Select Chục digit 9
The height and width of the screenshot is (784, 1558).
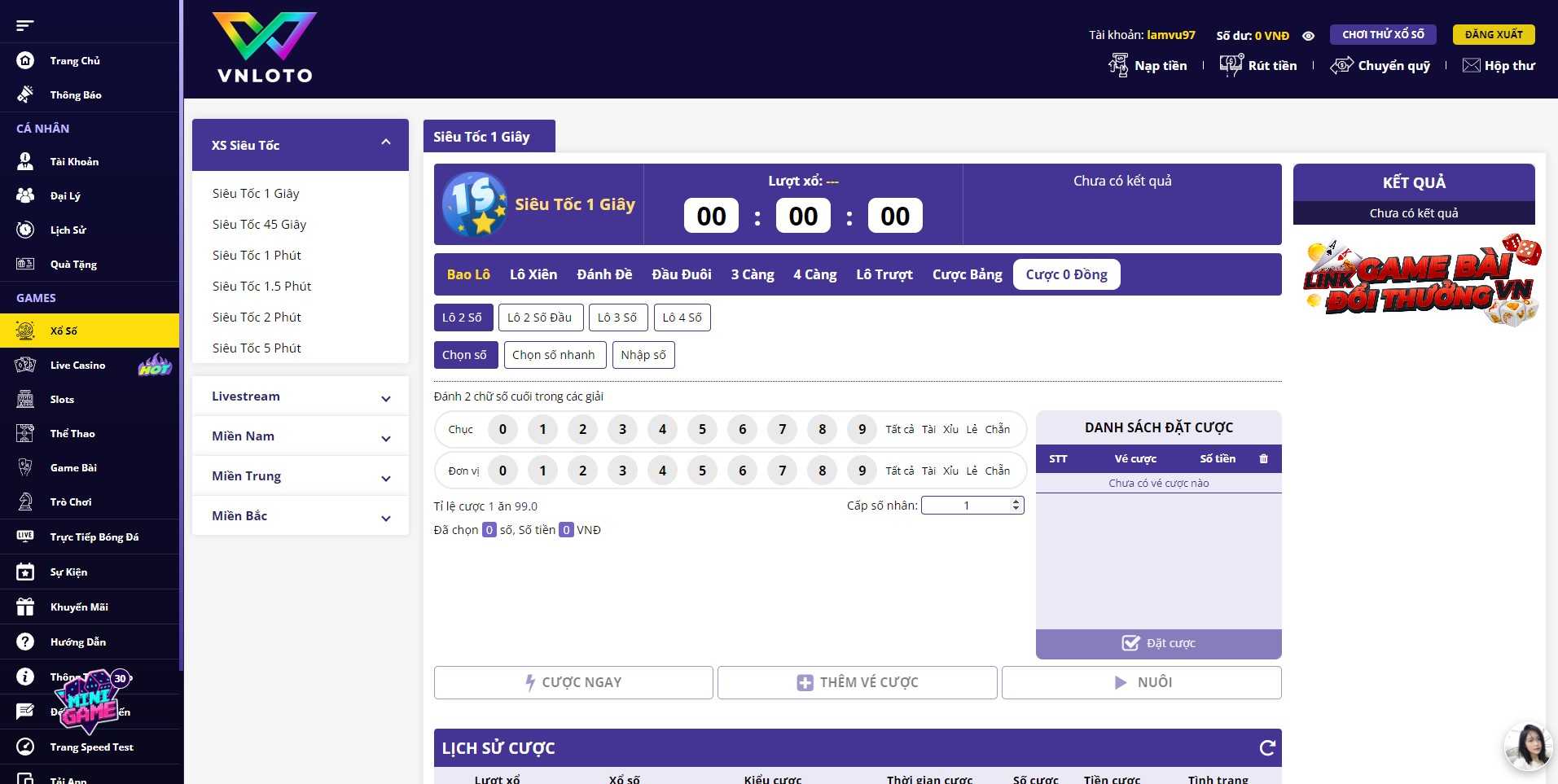[x=862, y=429]
